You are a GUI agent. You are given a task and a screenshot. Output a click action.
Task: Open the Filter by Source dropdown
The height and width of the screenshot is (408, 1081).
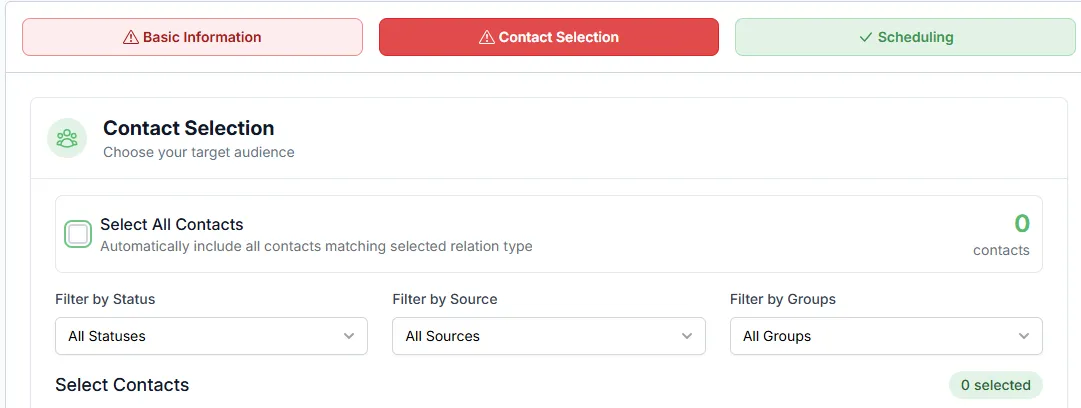549,336
